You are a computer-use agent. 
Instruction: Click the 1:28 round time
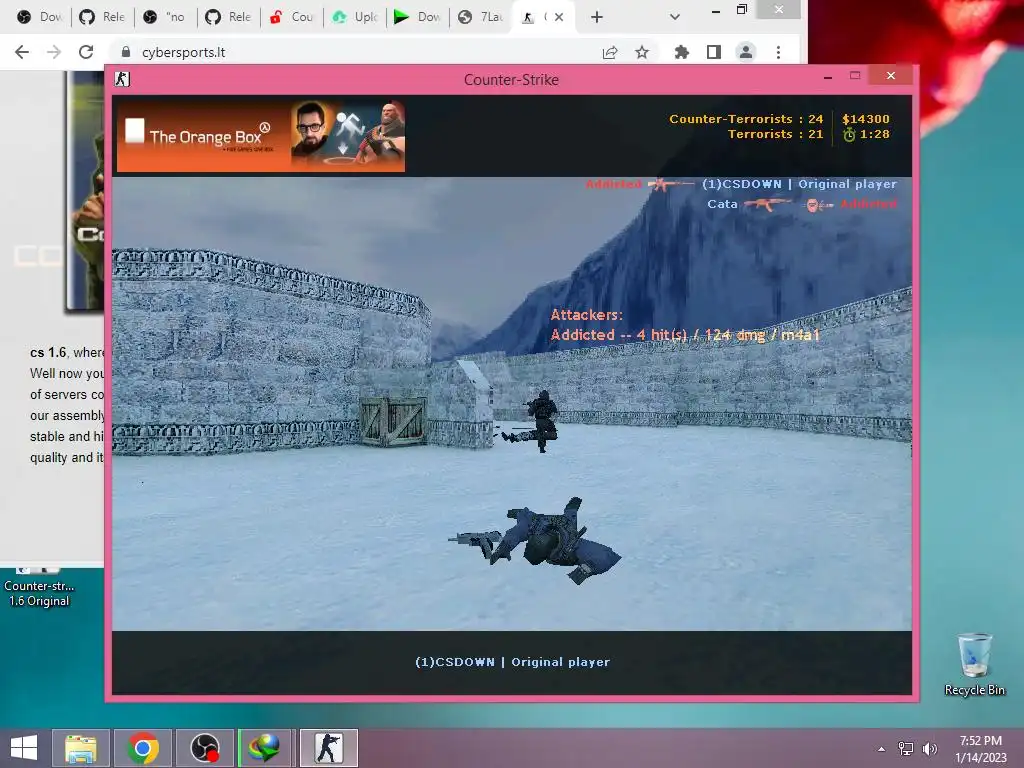(874, 134)
